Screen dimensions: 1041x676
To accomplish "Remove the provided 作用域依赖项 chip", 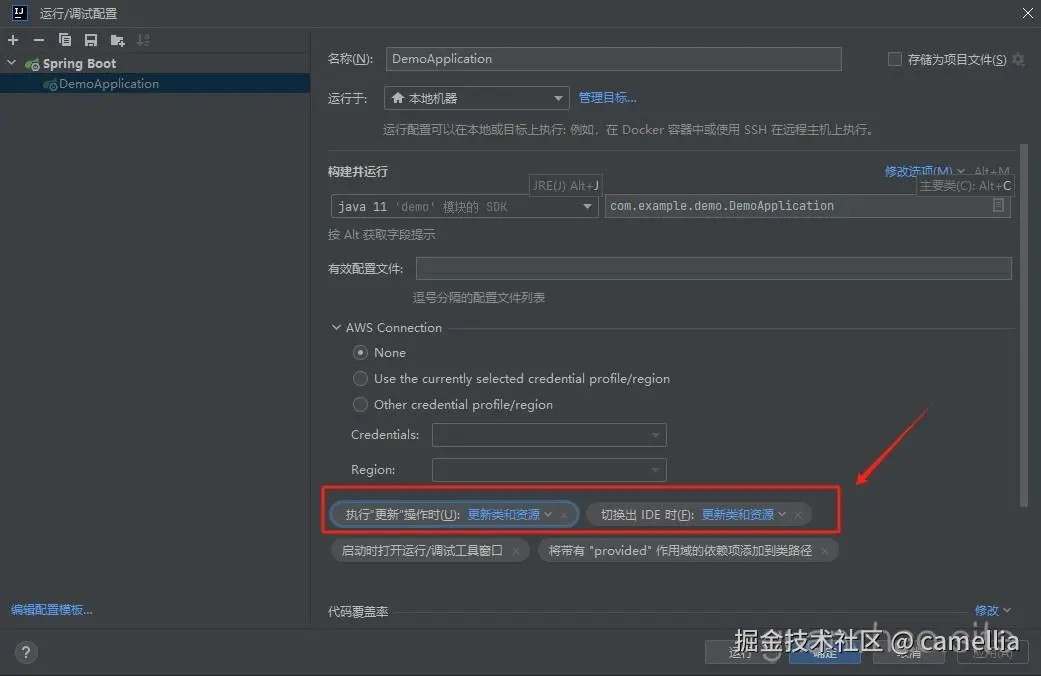I will coord(825,551).
